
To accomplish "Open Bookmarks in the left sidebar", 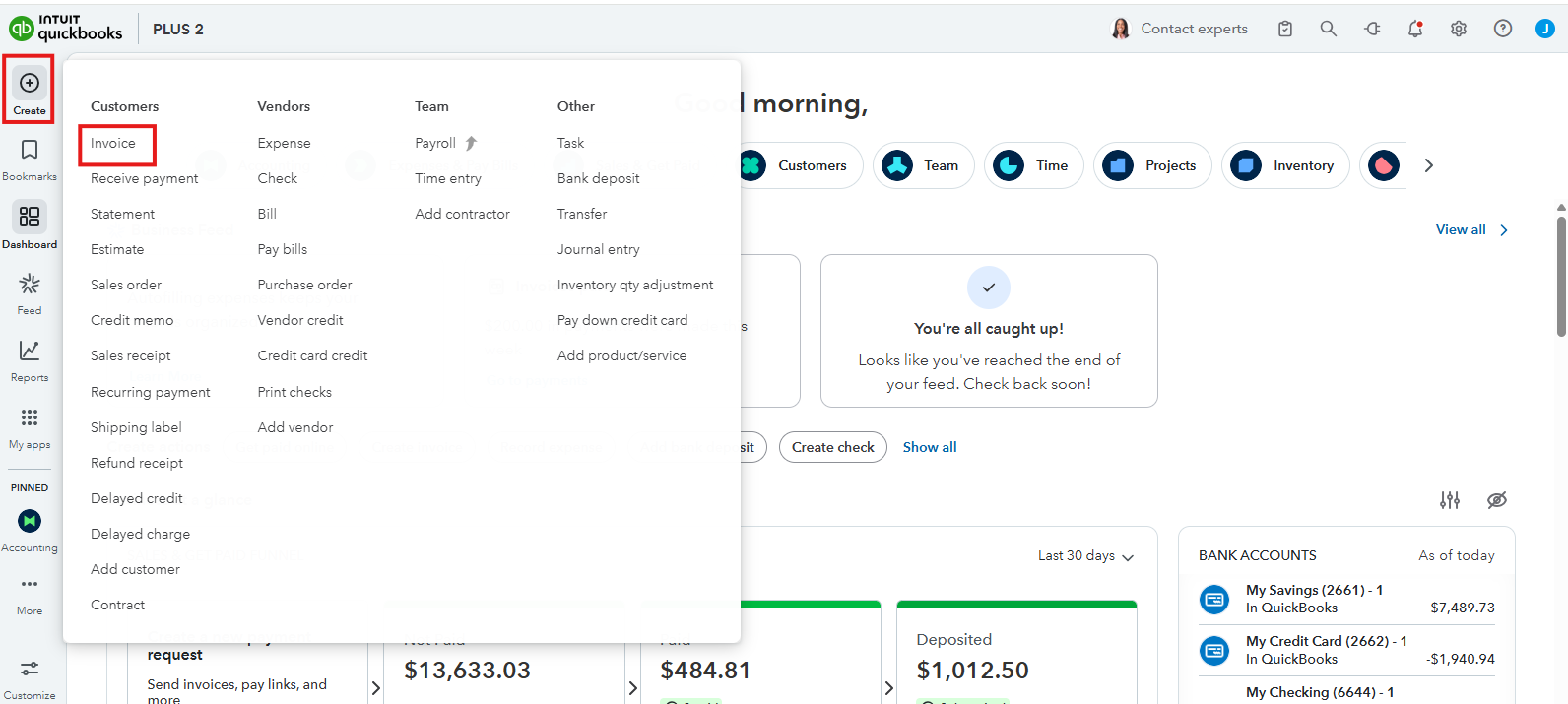I will click(x=30, y=160).
